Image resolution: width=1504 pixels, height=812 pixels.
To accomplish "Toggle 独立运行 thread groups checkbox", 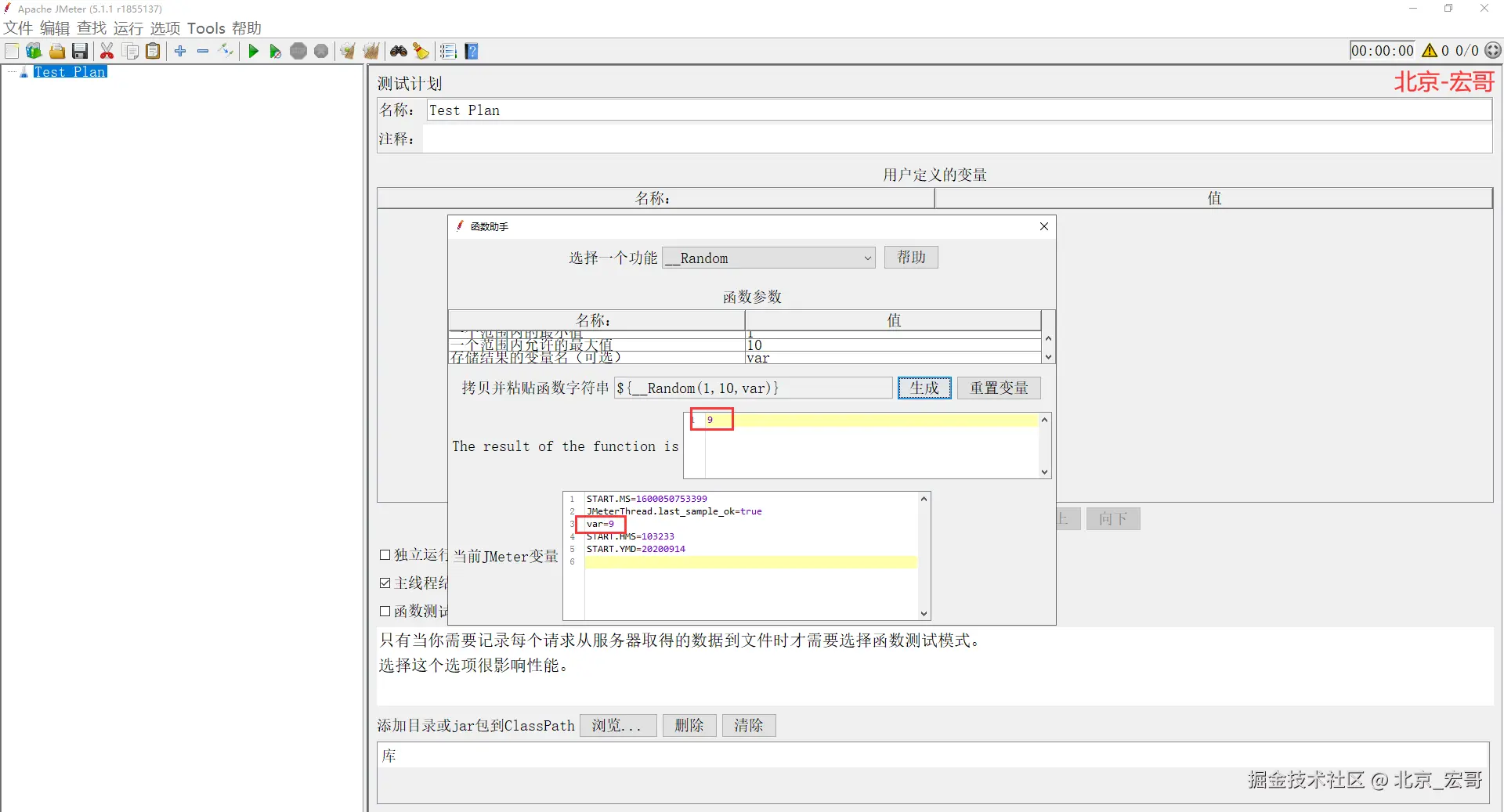I will point(385,555).
